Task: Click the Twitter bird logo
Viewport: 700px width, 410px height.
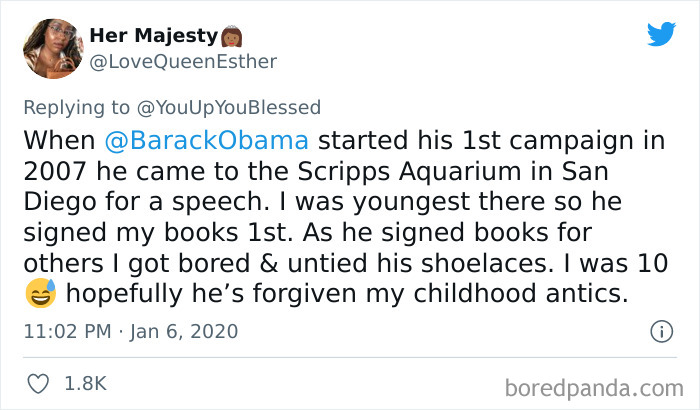Action: [661, 33]
